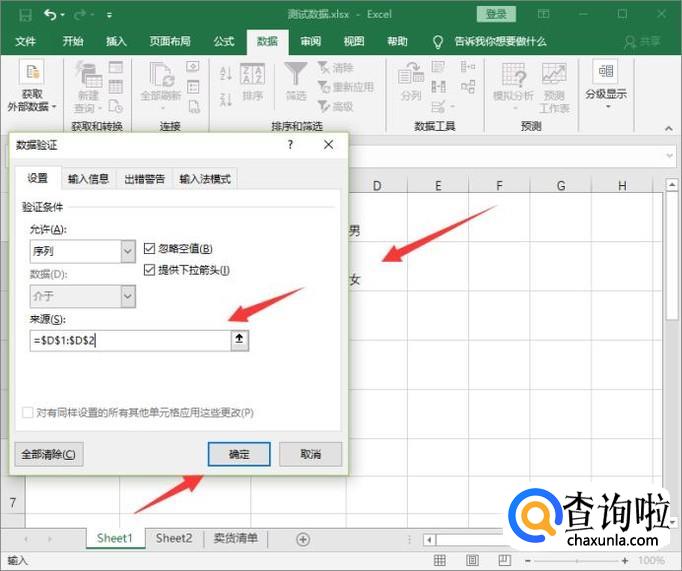
Task: Click the 取消 button
Action: click(x=311, y=454)
